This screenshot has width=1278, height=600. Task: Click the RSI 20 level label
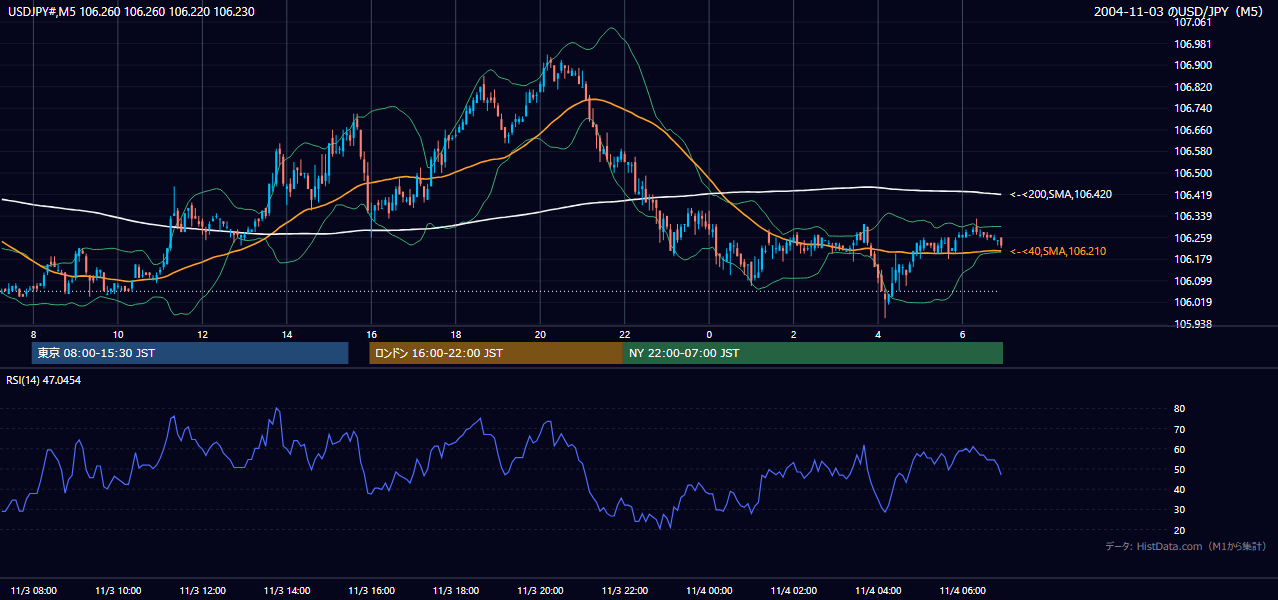point(1179,530)
